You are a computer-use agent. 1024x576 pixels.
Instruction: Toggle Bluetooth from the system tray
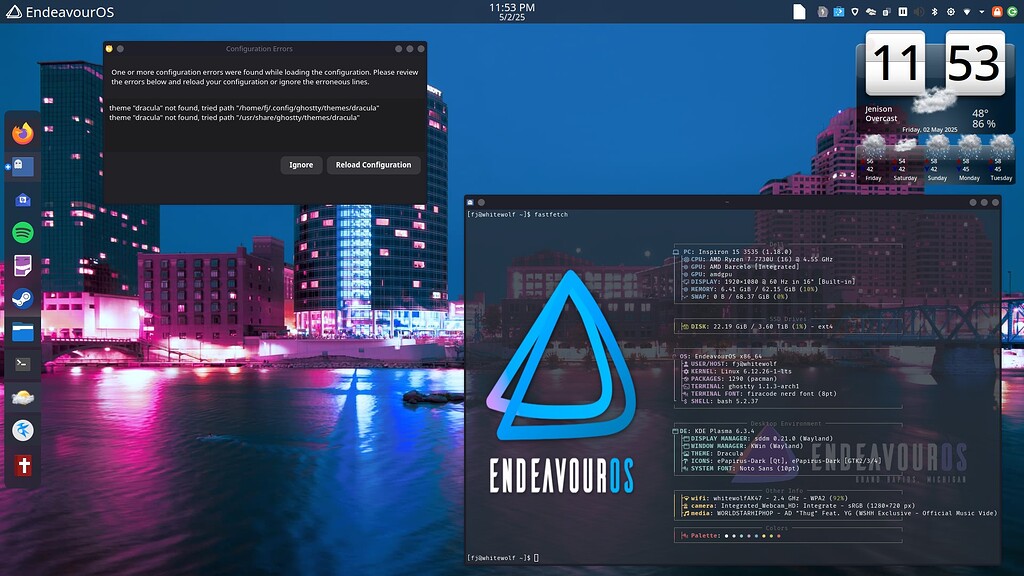[935, 12]
